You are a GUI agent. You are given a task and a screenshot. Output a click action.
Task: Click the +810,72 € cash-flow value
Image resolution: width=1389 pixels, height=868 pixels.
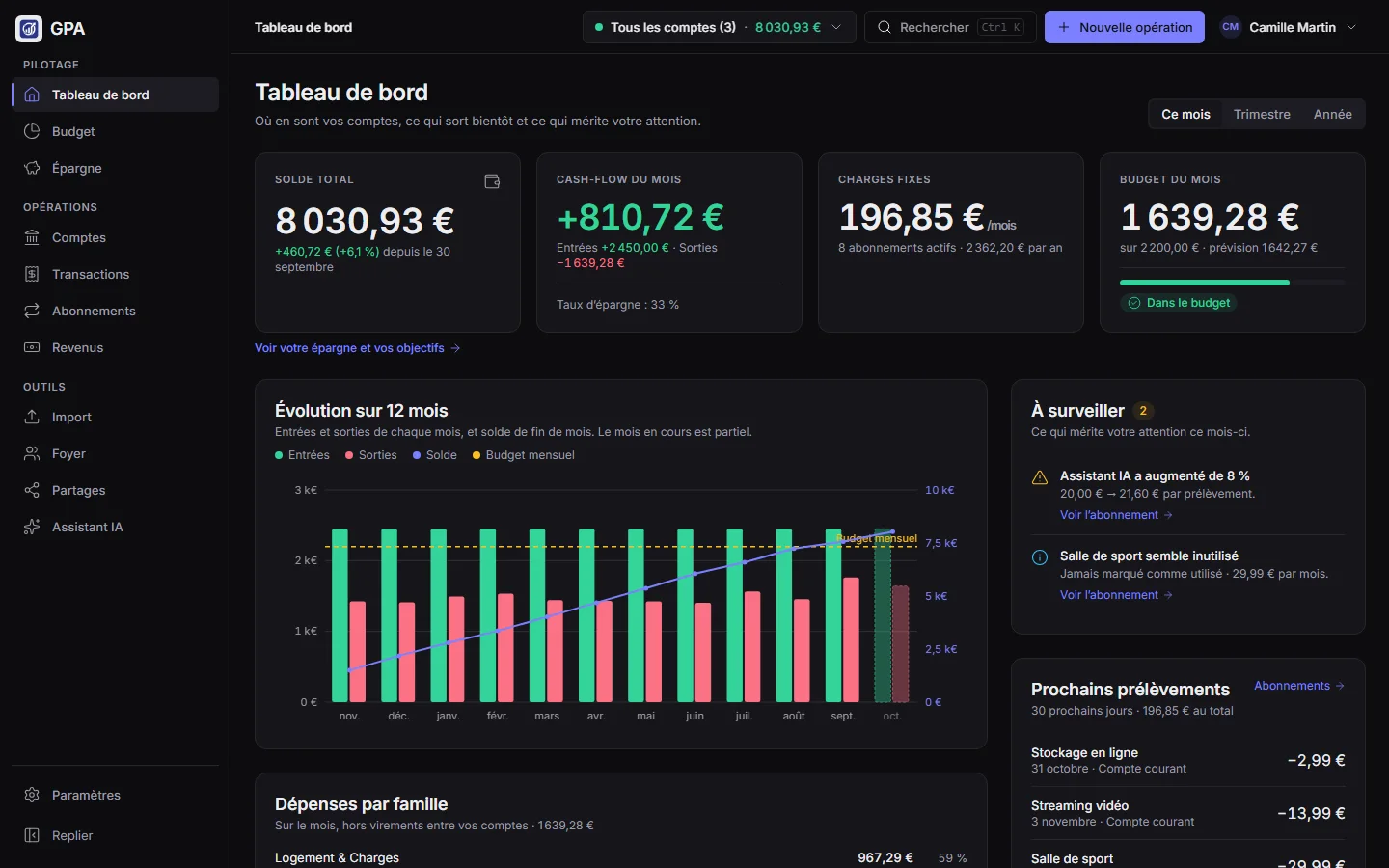point(640,217)
